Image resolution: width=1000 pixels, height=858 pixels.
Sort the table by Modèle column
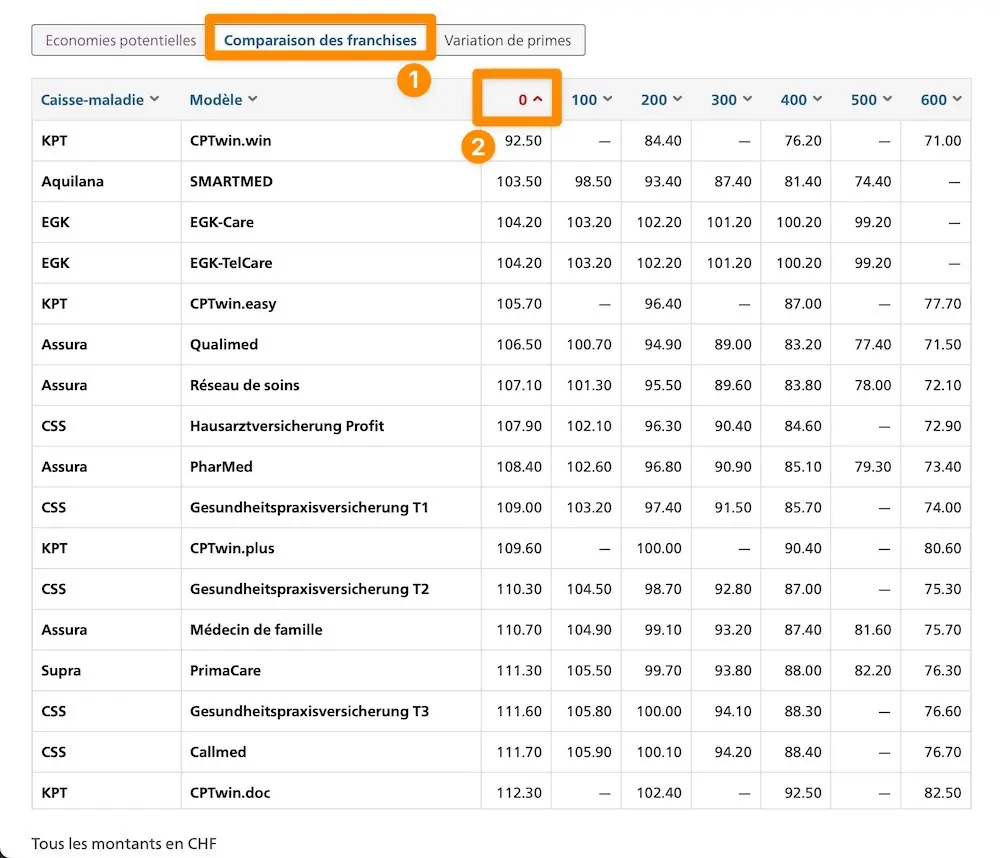pyautogui.click(x=223, y=100)
